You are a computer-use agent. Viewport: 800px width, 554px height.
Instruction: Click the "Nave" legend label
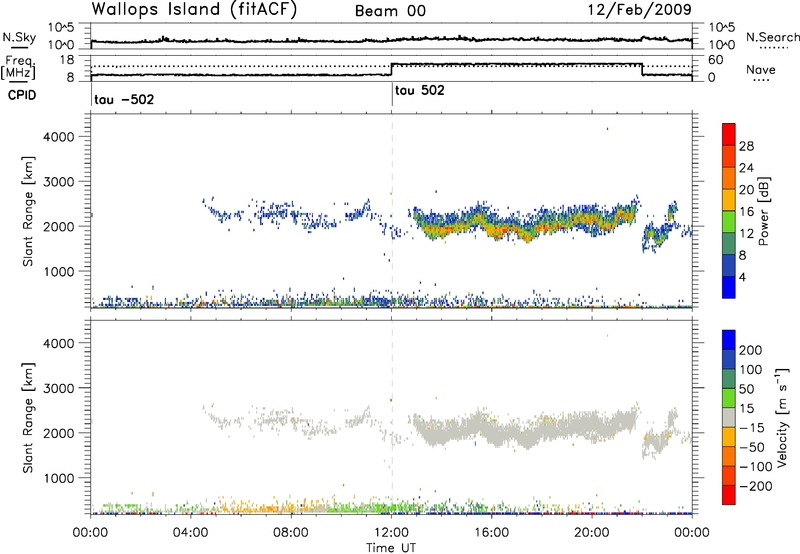tap(761, 69)
